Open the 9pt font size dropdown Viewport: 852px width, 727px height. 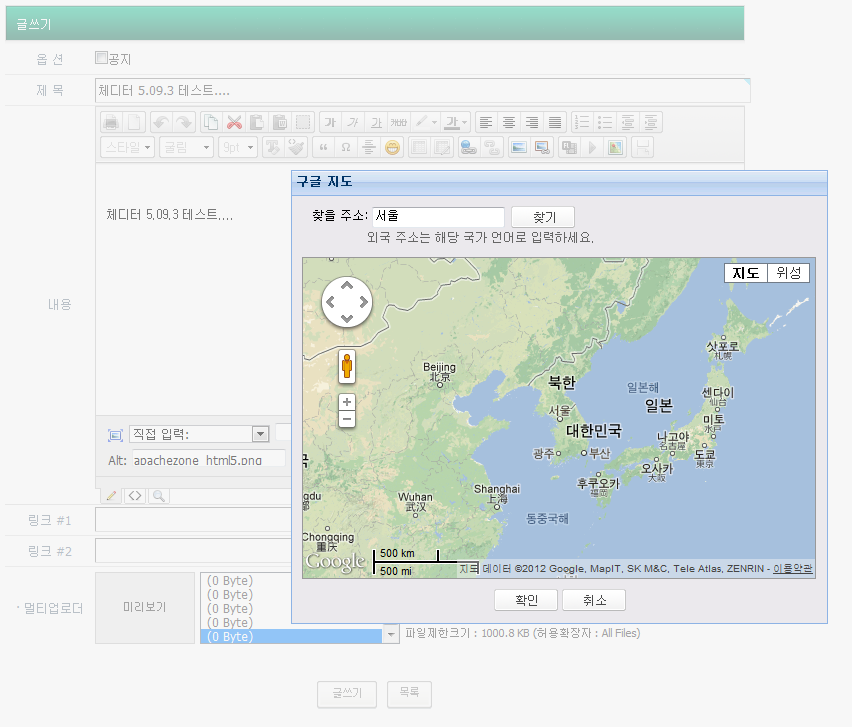238,147
